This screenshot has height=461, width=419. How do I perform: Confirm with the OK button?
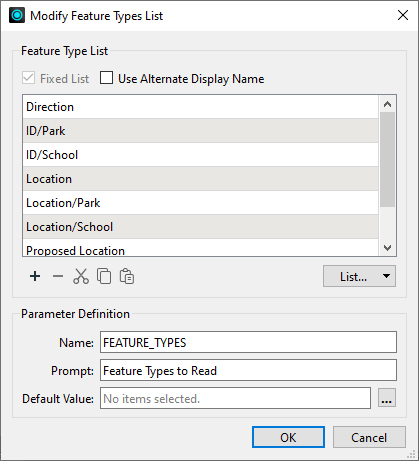tap(288, 437)
